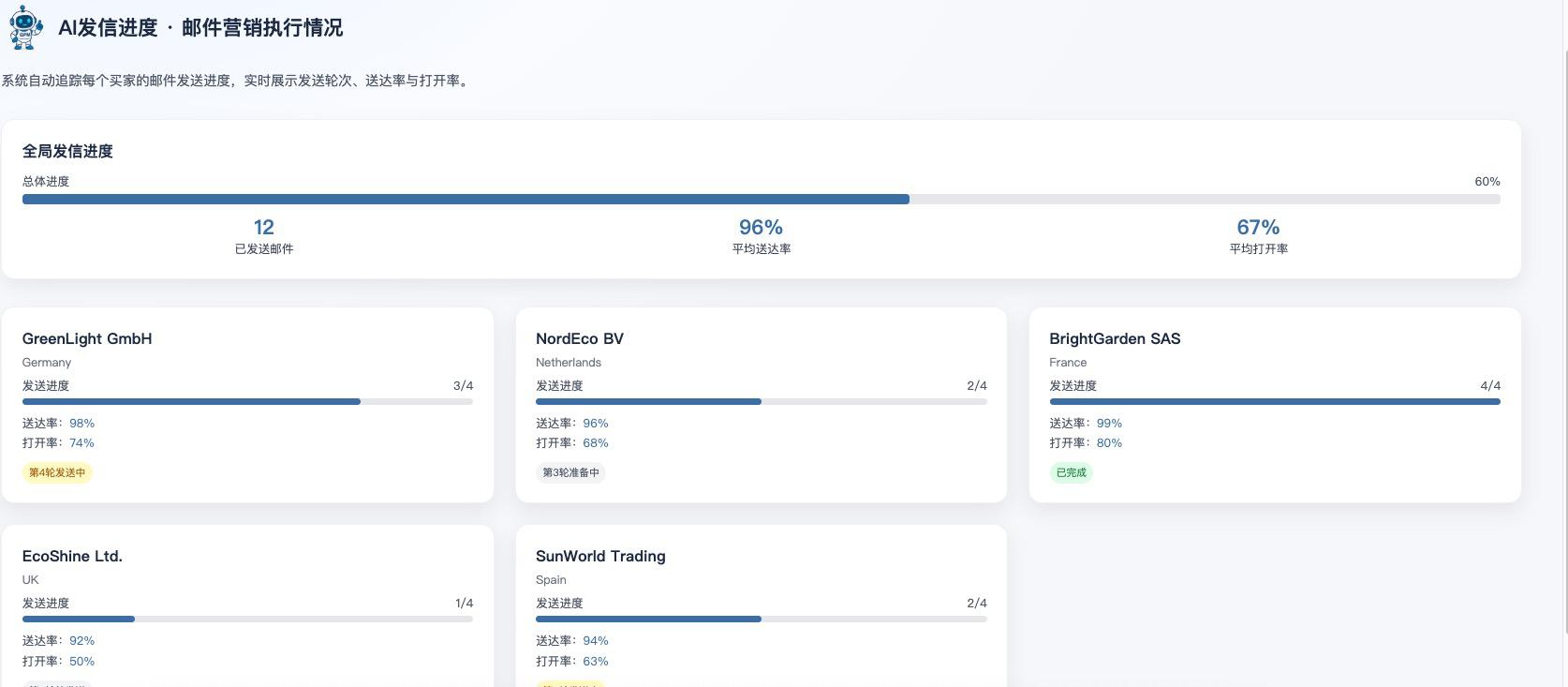Open the BrightGarden SAS card title

1115,339
